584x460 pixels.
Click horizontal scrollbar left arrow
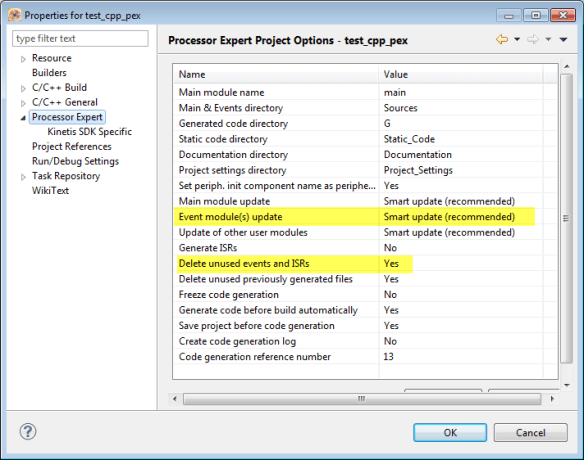(175, 399)
